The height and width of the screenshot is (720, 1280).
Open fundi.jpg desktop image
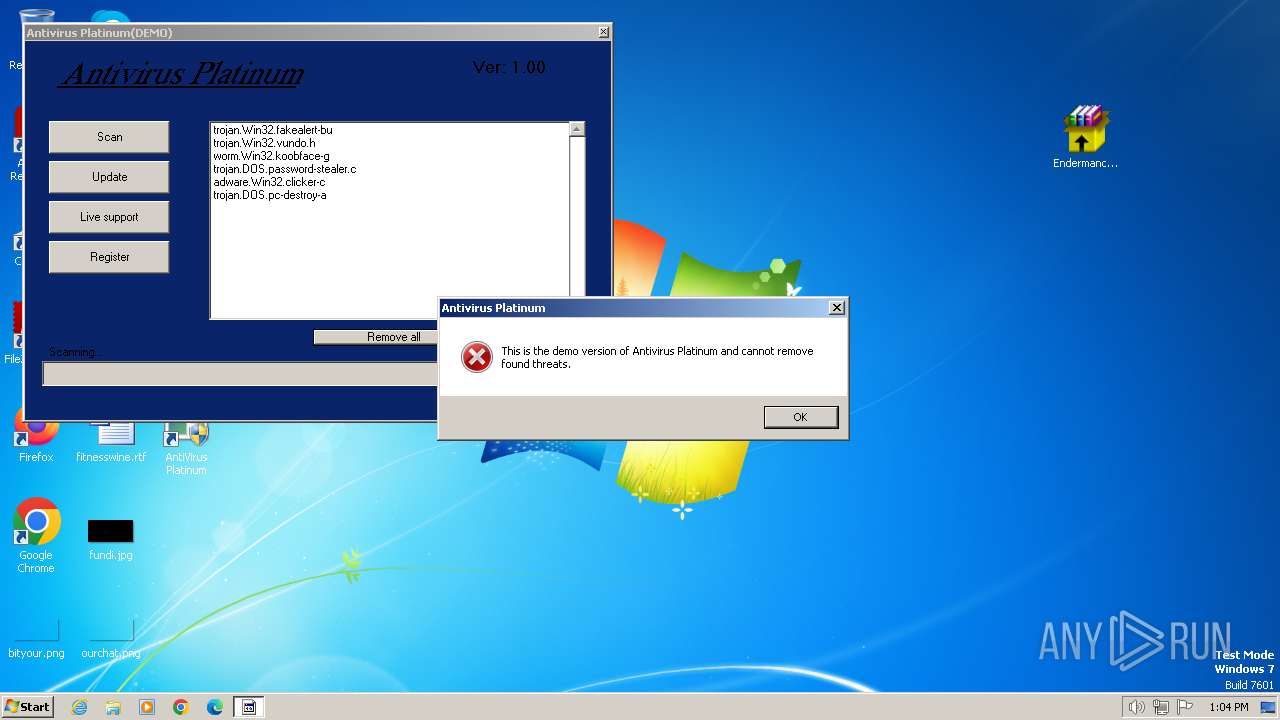point(111,538)
